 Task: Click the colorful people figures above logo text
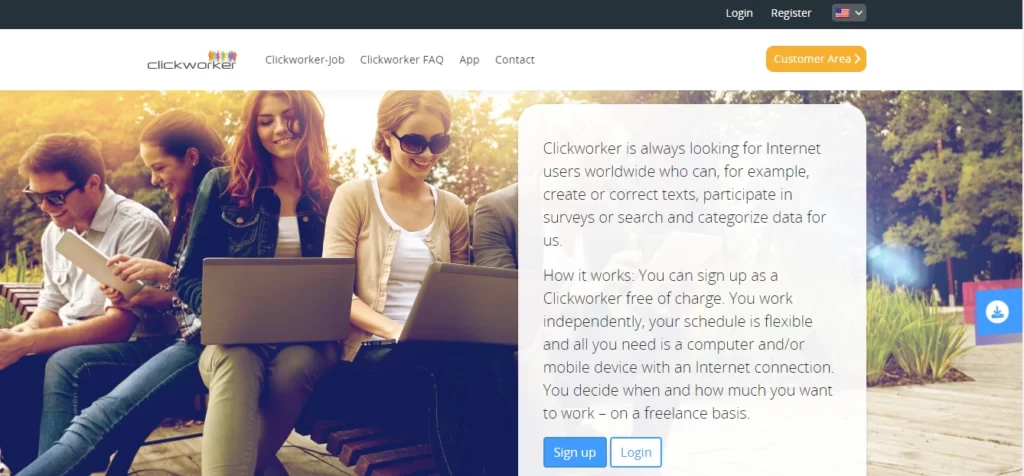click(x=222, y=56)
